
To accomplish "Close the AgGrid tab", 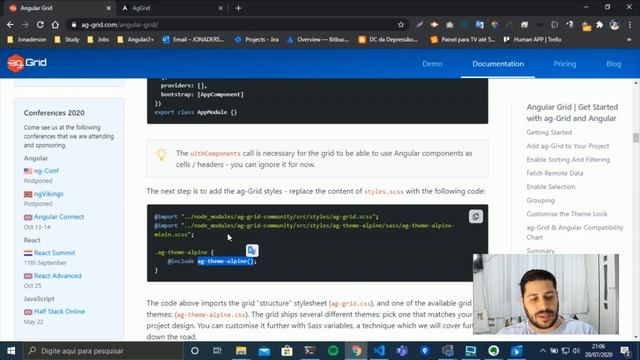I will point(220,8).
